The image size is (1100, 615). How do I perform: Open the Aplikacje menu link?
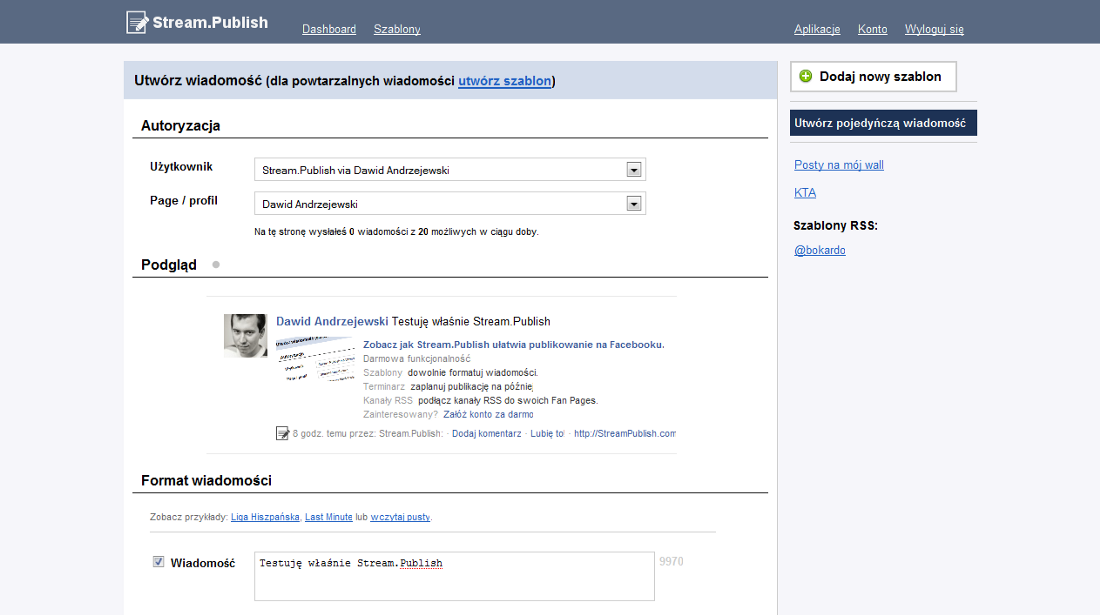click(x=817, y=29)
